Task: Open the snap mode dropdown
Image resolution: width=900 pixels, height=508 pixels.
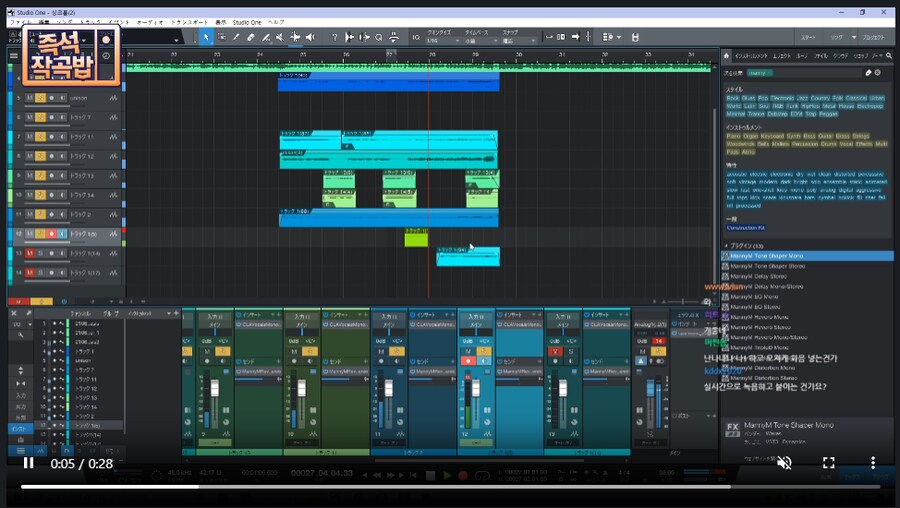Action: [x=519, y=41]
